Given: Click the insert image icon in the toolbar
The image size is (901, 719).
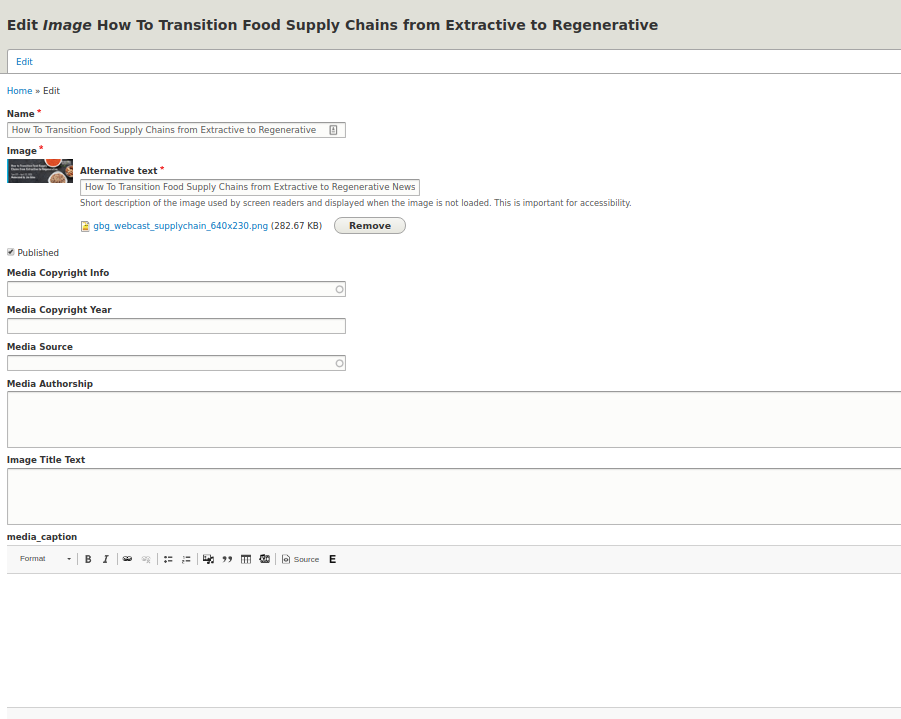Looking at the screenshot, I should (208, 558).
